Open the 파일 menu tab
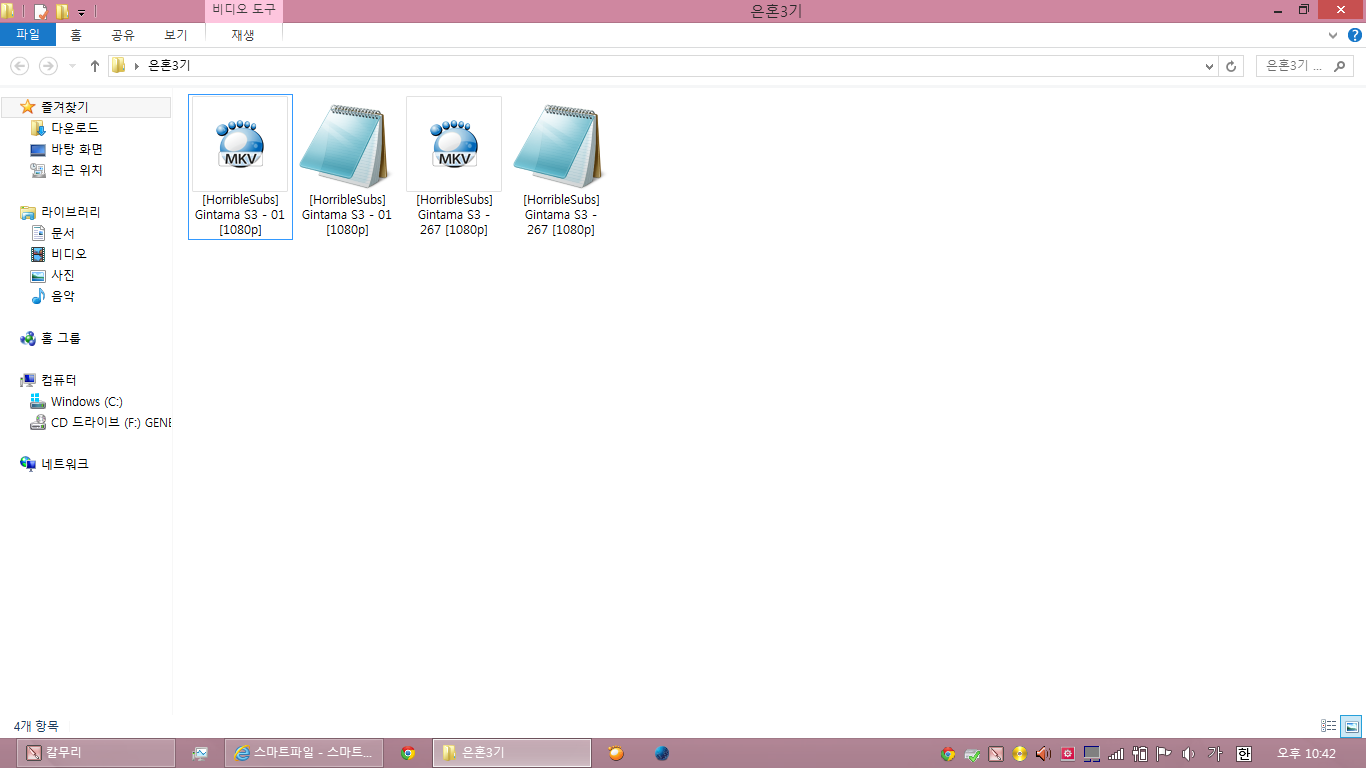This screenshot has height=768, width=1366. coord(28,35)
